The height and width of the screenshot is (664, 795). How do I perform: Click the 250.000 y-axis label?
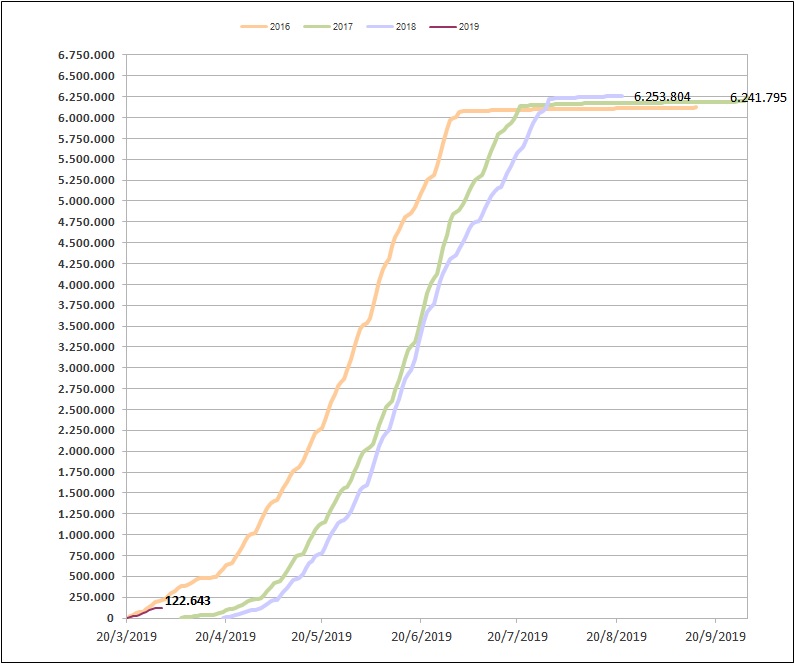click(x=93, y=597)
